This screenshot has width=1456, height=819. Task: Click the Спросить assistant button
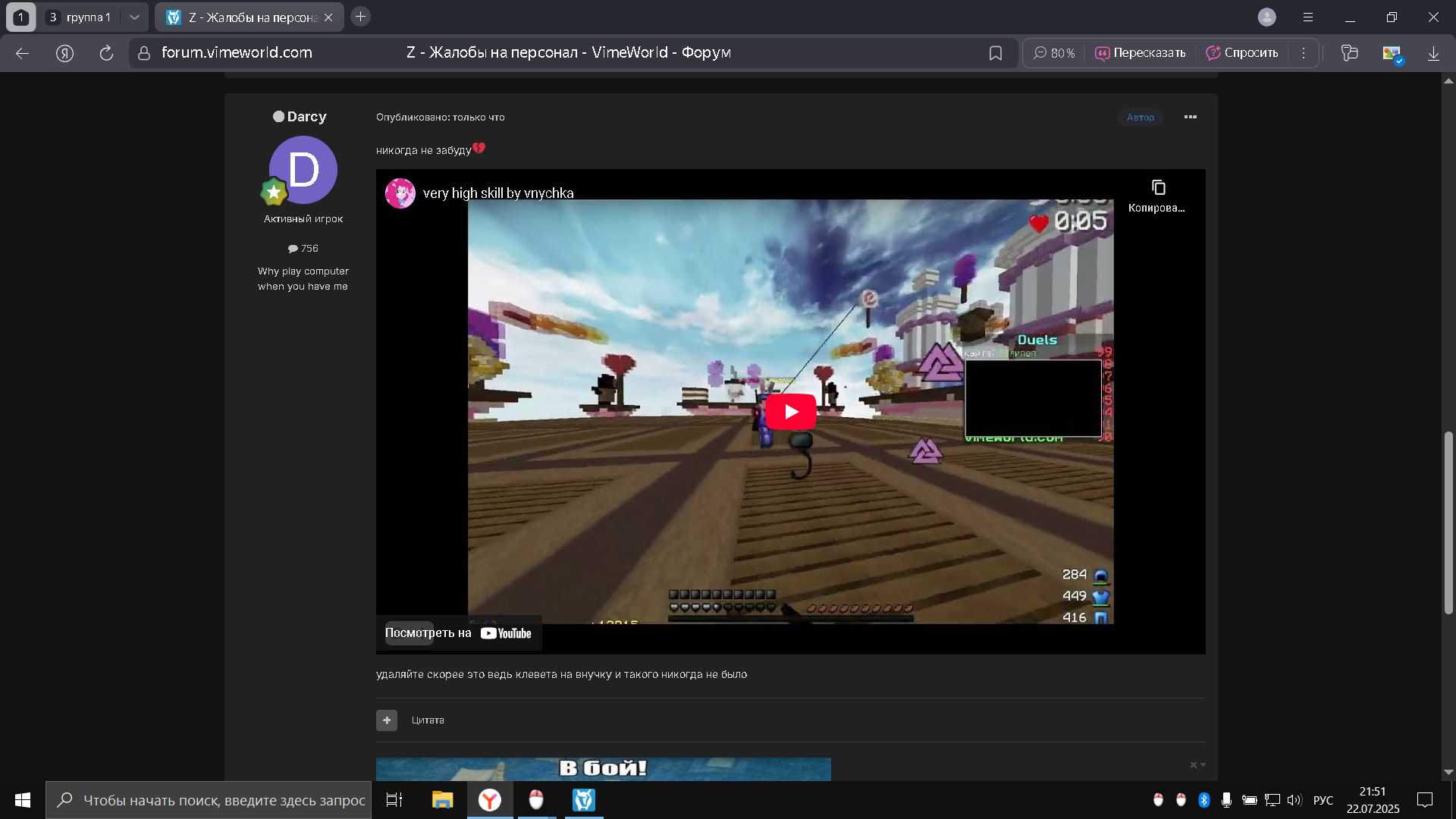pos(1242,53)
